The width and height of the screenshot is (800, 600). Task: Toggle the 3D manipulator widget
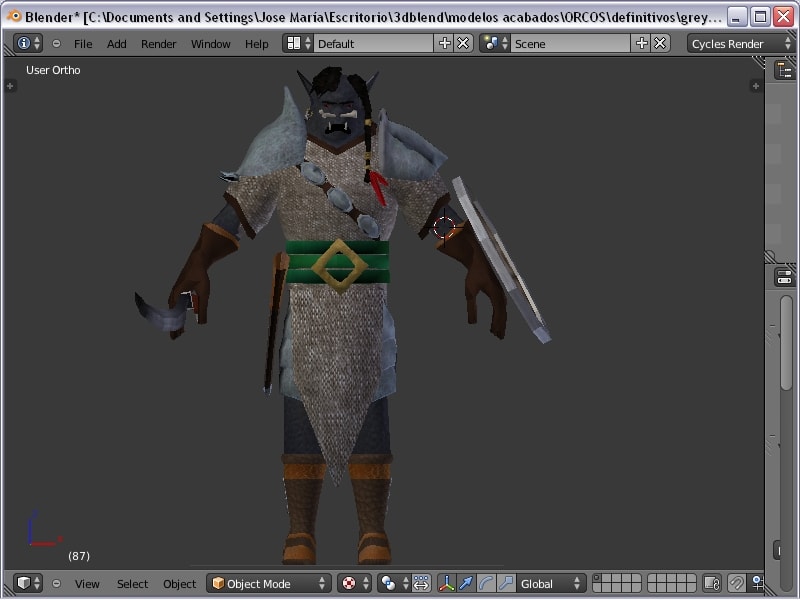(446, 583)
